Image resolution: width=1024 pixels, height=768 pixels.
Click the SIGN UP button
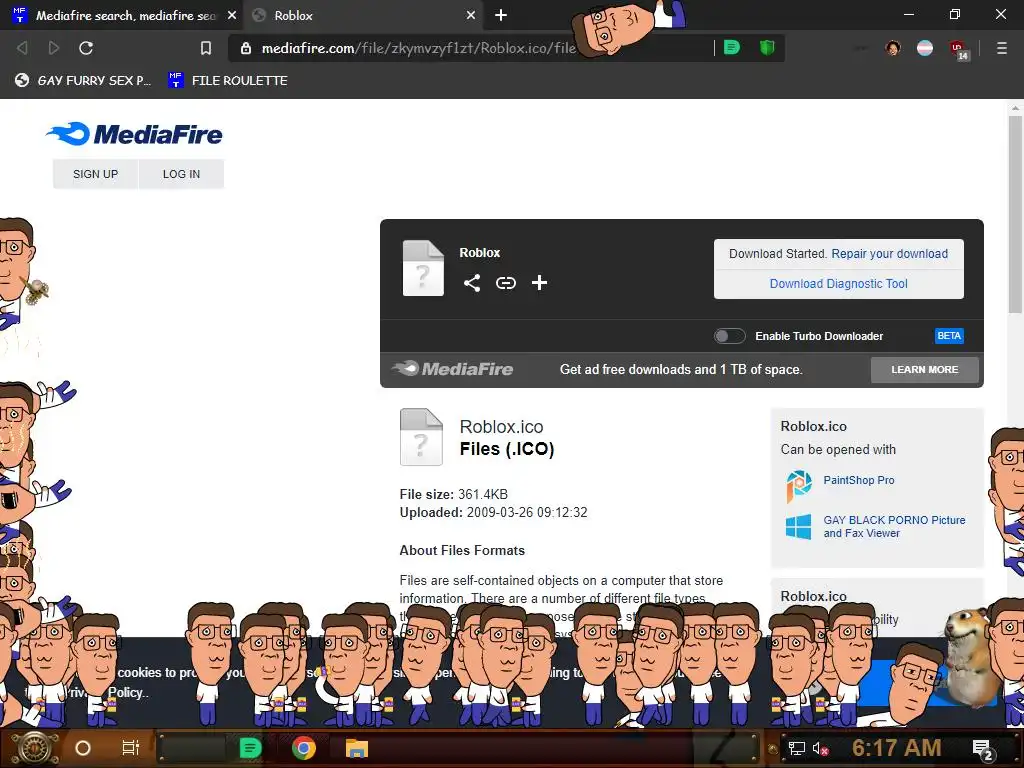point(95,174)
